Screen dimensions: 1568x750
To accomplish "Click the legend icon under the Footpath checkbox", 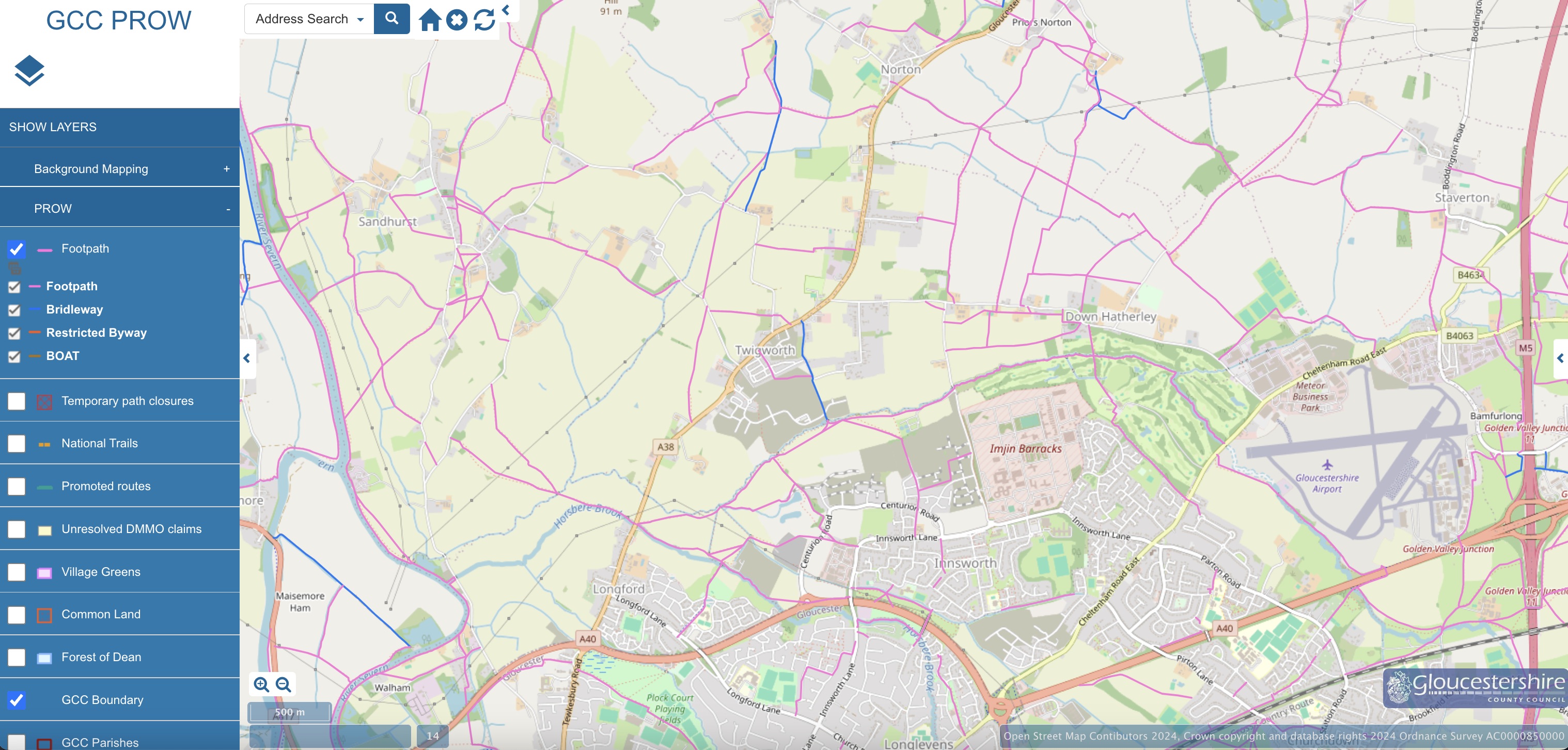I will 14,268.
